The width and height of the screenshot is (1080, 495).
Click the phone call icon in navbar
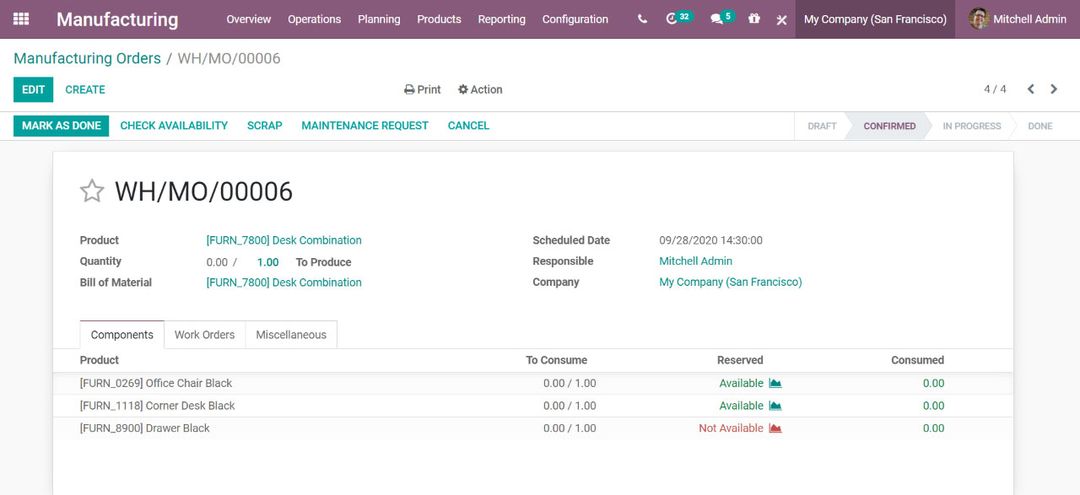click(x=642, y=19)
